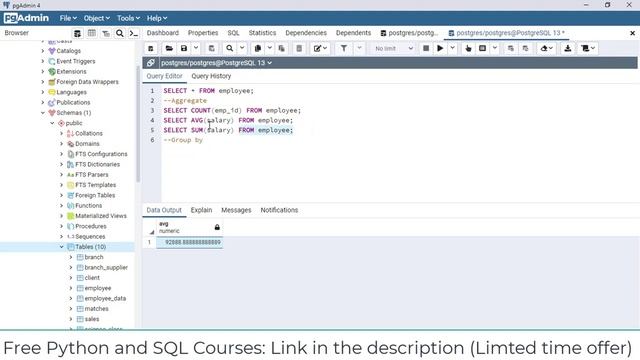
Task: Download results with the download icon
Action: click(x=568, y=48)
